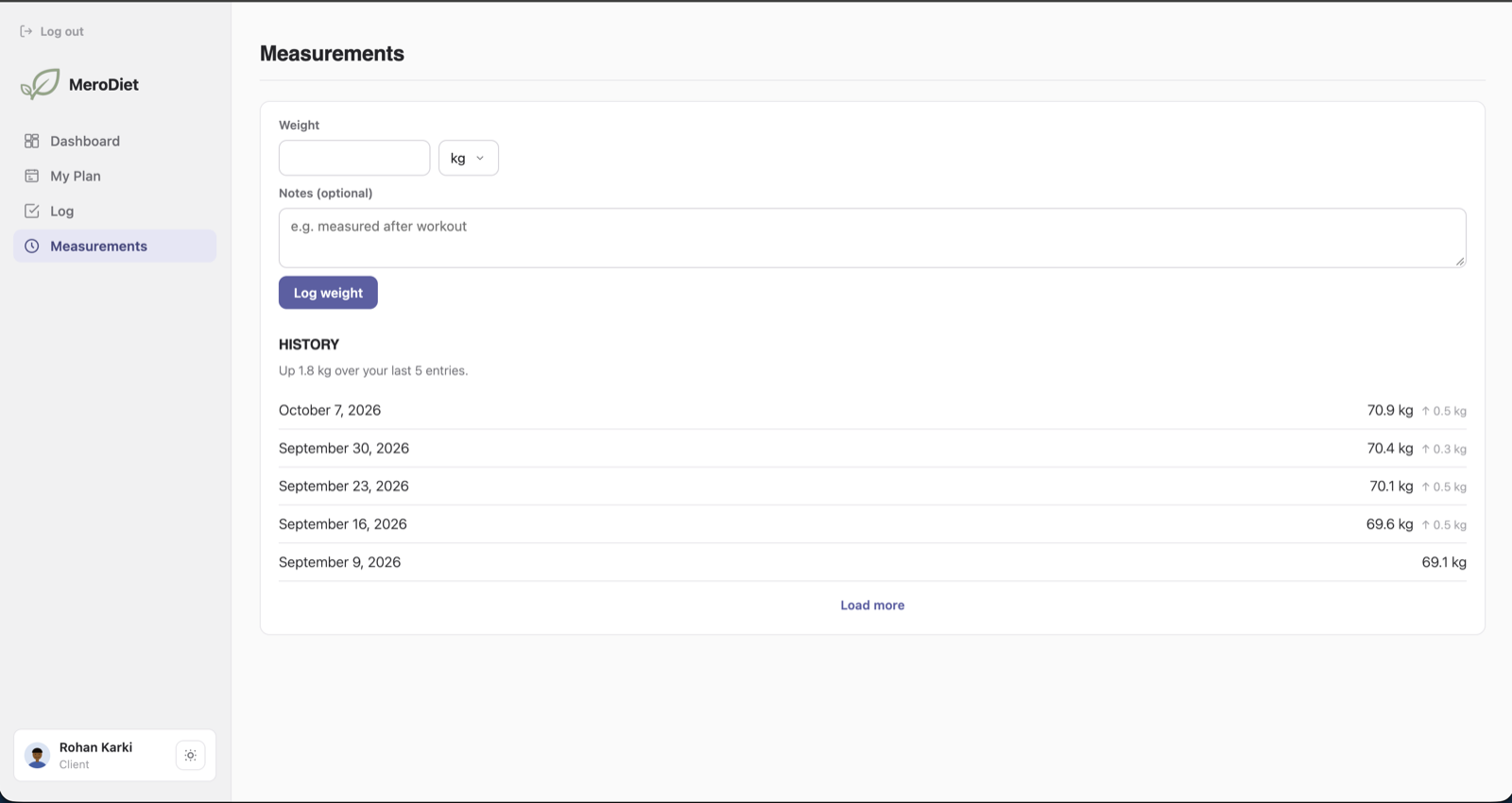The height and width of the screenshot is (803, 1512).
Task: Click the 70.4 kg value
Action: 1390,448
